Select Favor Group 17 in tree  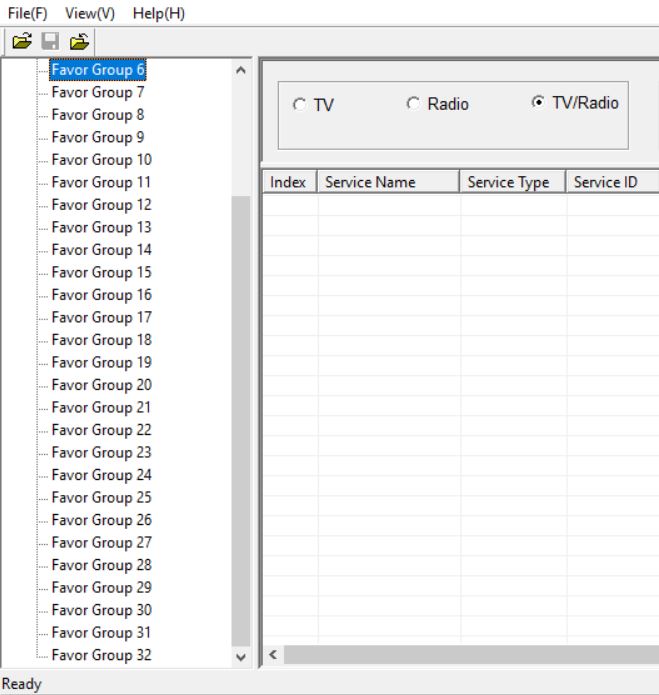point(101,317)
